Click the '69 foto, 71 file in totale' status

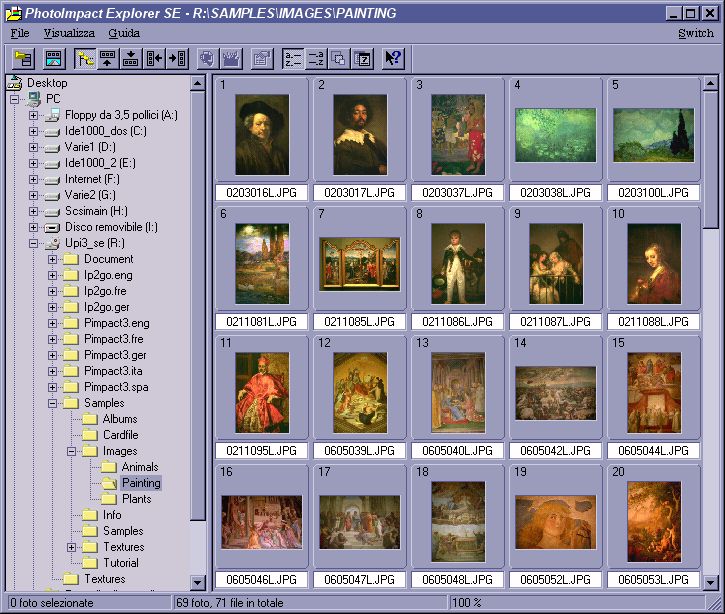230,603
